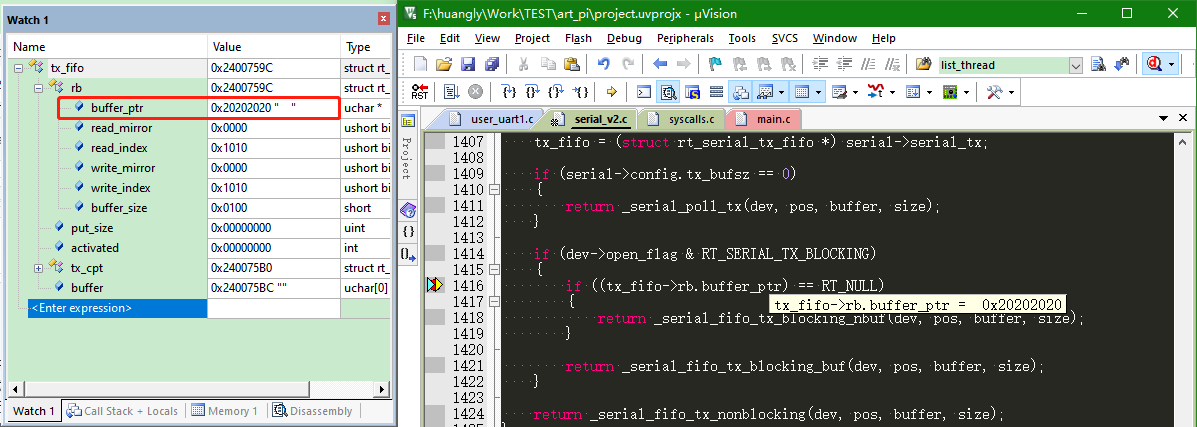Open the Peripherals menu
This screenshot has width=1197, height=427.
coord(685,38)
